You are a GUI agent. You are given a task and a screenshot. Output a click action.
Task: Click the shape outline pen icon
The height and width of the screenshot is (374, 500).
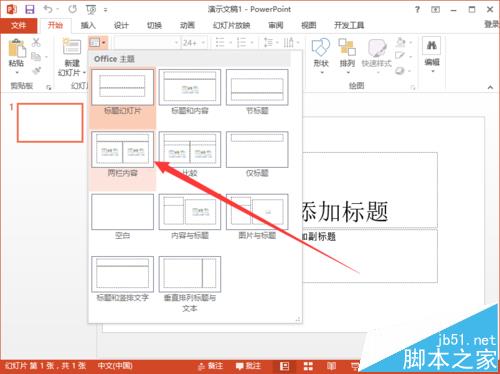[400, 56]
